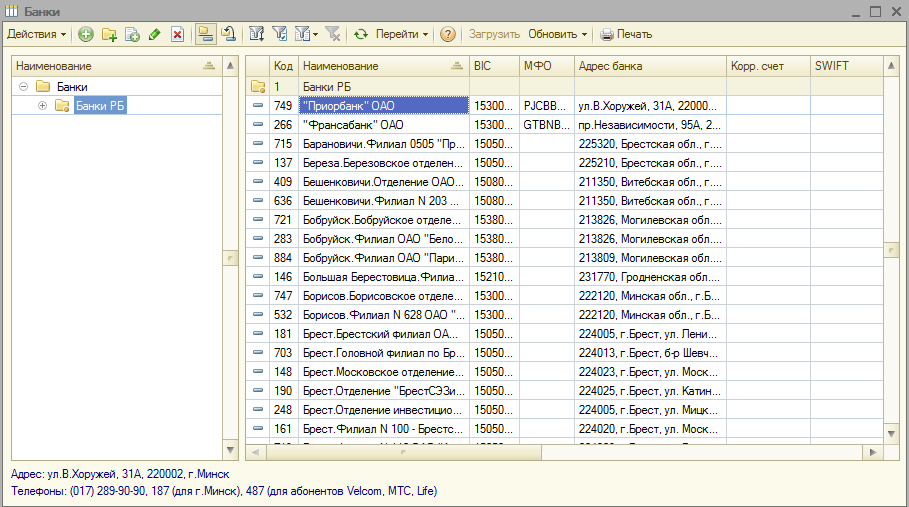
Task: Click the disabled Clear filter icon
Action: click(x=332, y=34)
